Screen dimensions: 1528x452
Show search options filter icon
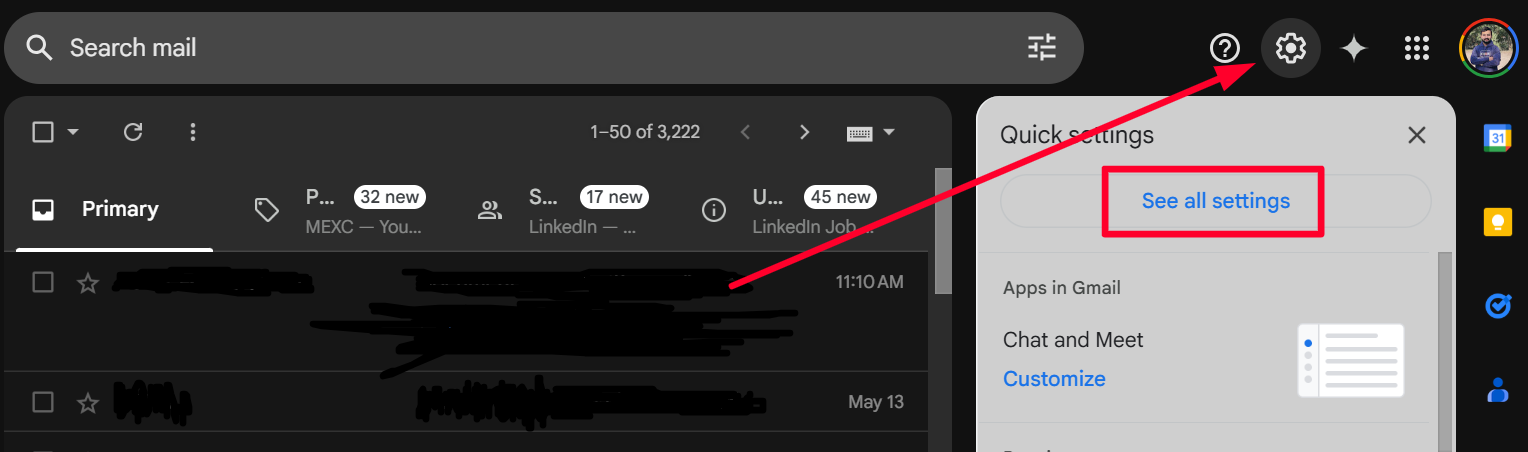point(1041,47)
